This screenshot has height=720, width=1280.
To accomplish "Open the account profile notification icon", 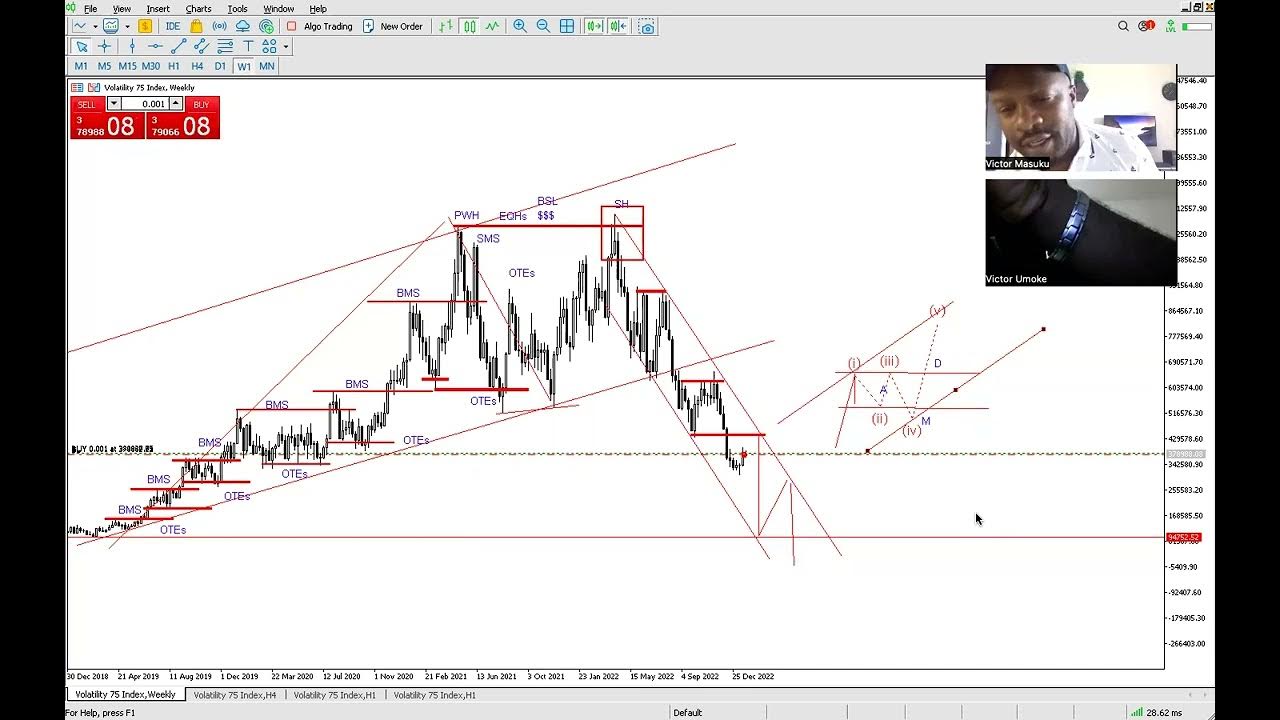I will point(1146,26).
